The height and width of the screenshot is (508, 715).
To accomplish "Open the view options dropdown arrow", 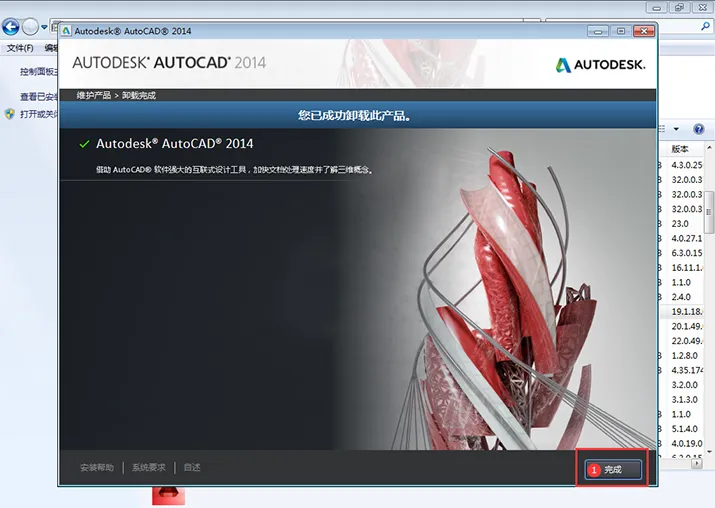I will pyautogui.click(x=676, y=129).
